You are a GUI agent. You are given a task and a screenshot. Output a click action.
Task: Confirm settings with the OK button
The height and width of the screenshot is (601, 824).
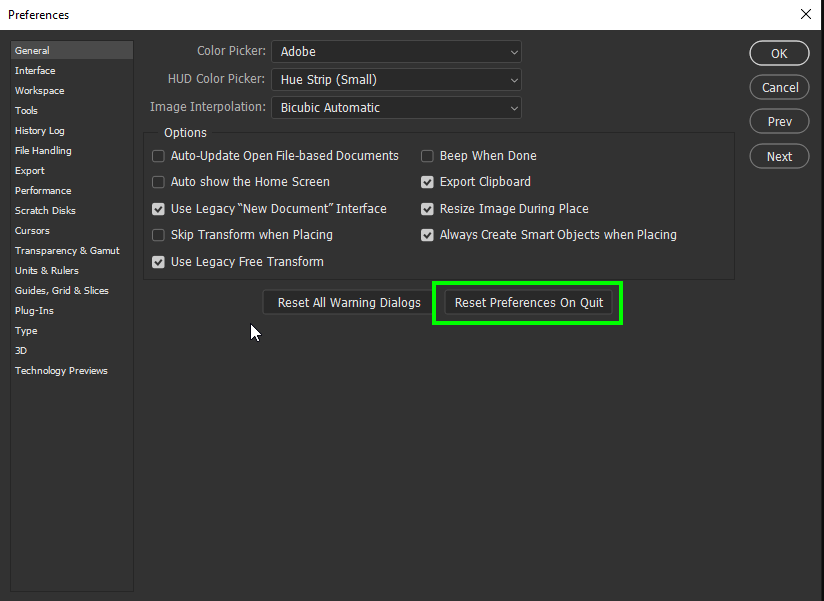pos(779,53)
